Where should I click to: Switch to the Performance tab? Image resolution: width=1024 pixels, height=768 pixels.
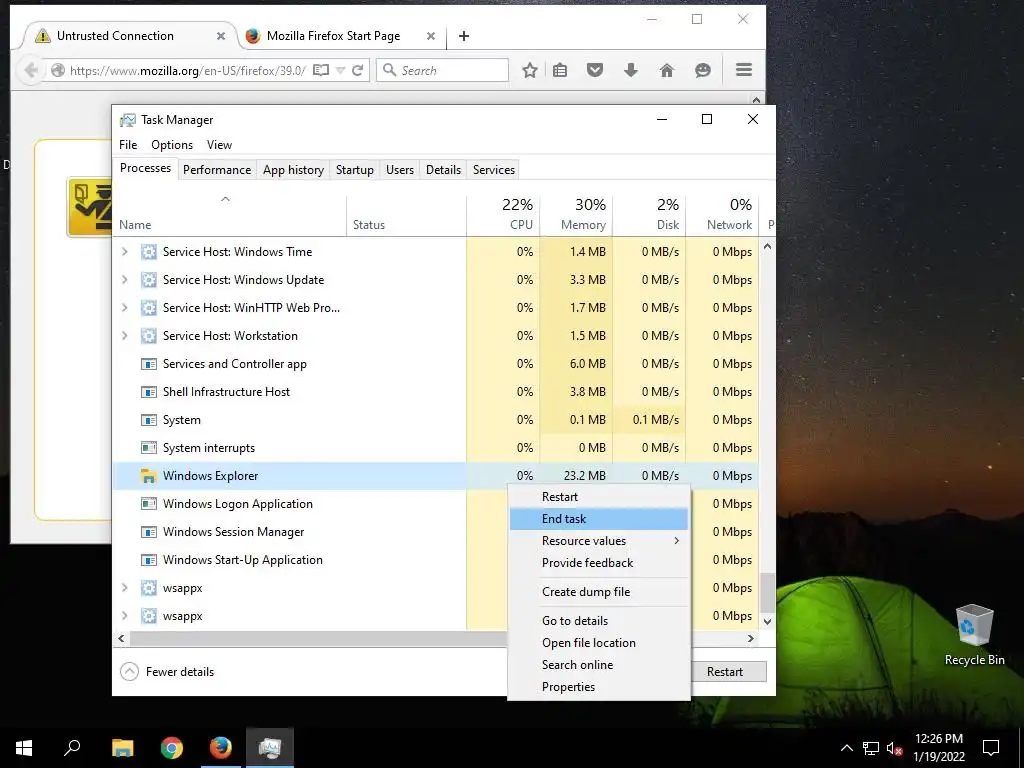[x=217, y=170]
